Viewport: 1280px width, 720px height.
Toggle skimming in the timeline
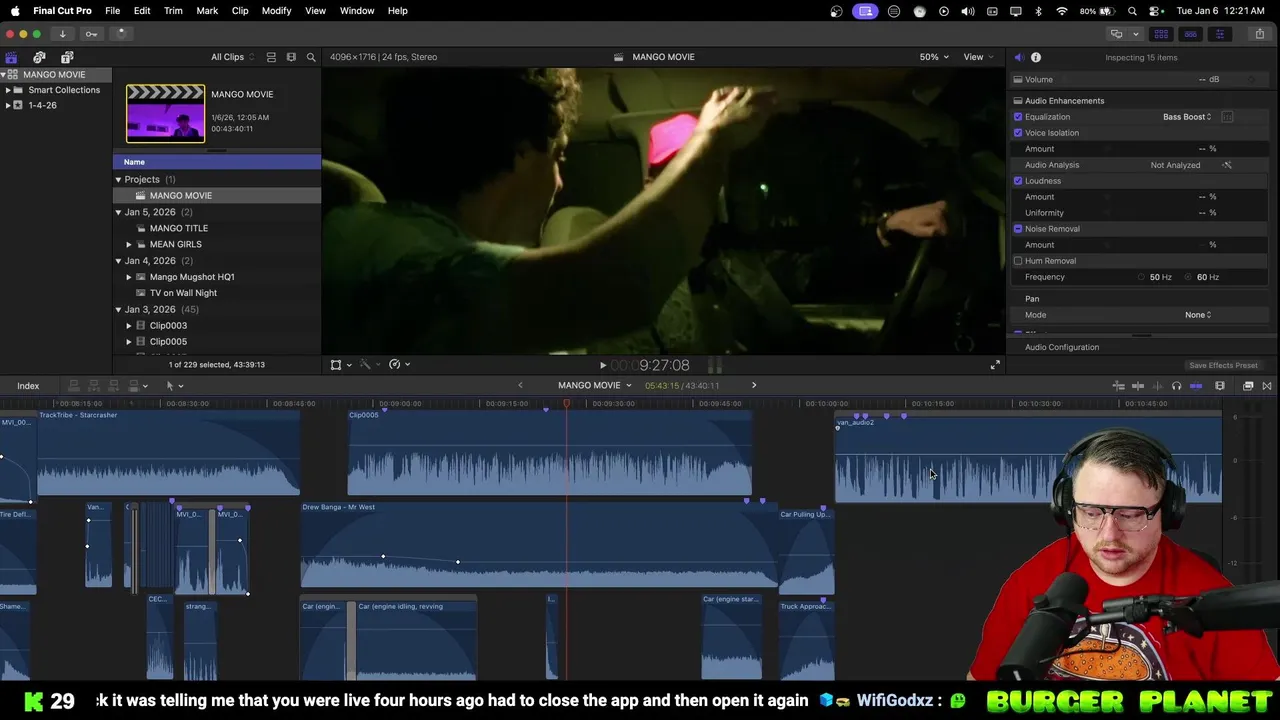point(1138,386)
